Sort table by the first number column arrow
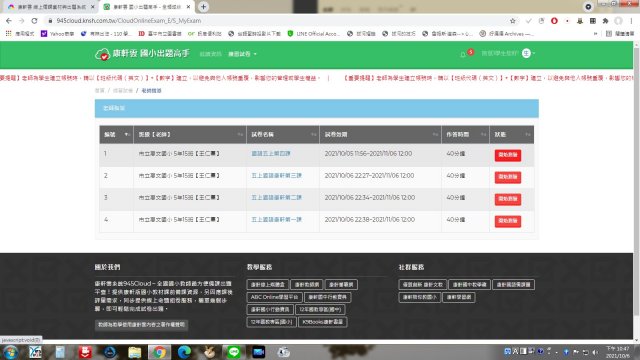 pos(127,134)
